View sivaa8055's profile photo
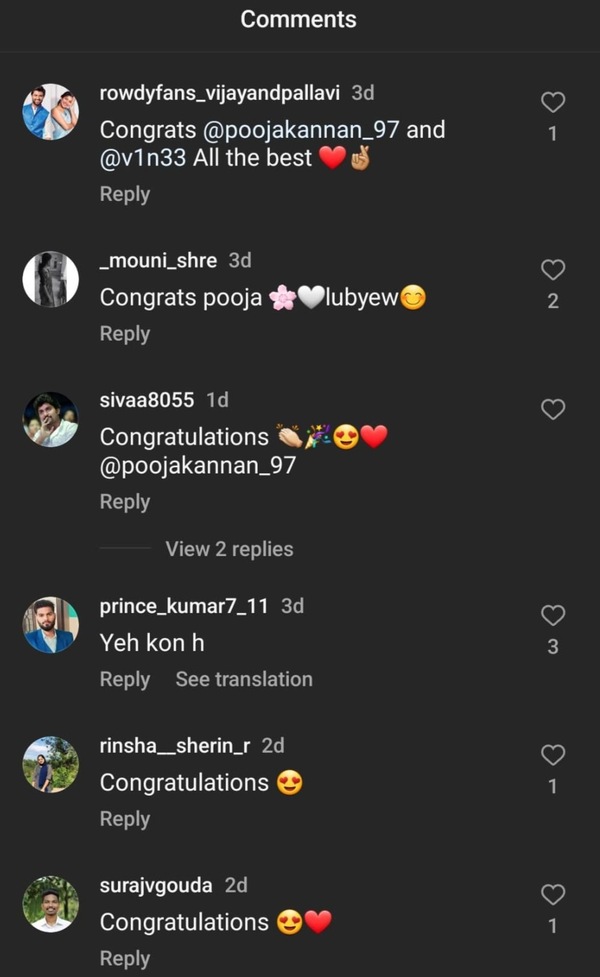Image resolution: width=600 pixels, height=977 pixels. tap(50, 419)
